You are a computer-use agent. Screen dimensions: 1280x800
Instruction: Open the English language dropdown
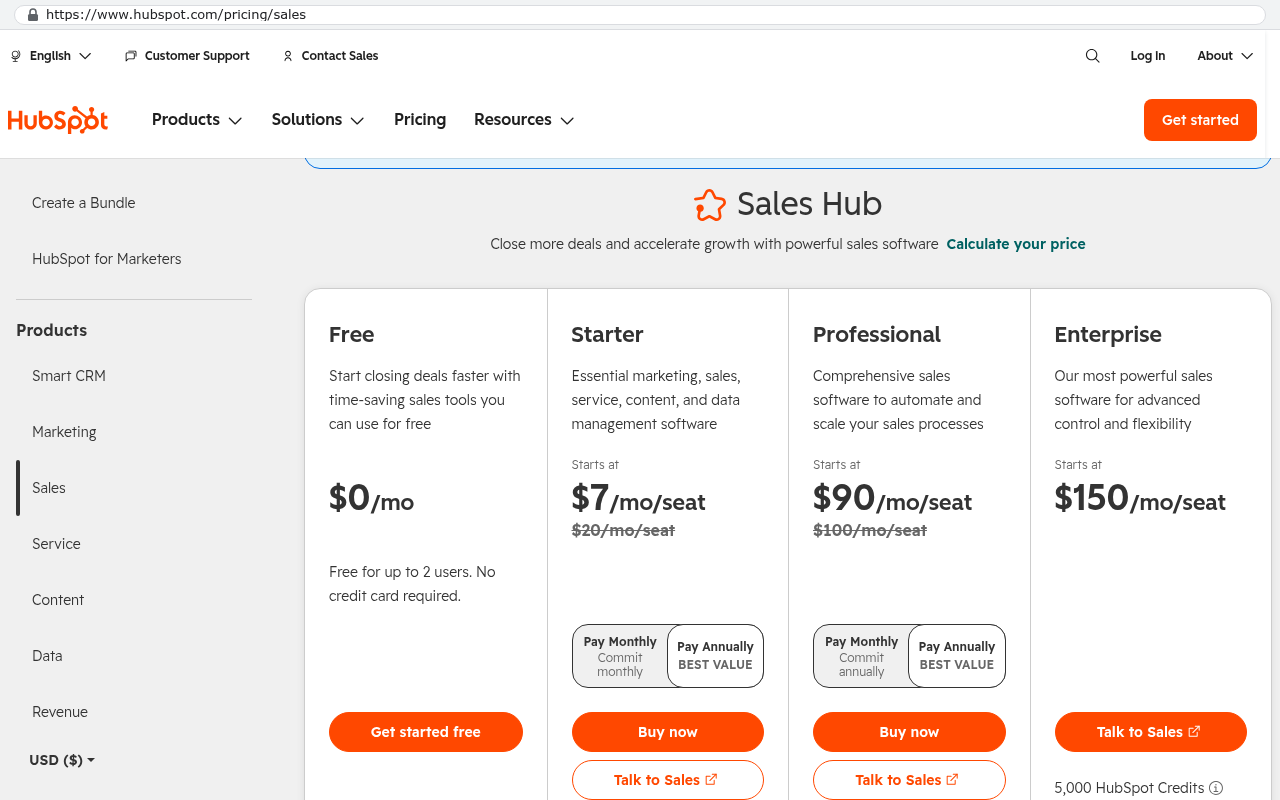pyautogui.click(x=51, y=56)
